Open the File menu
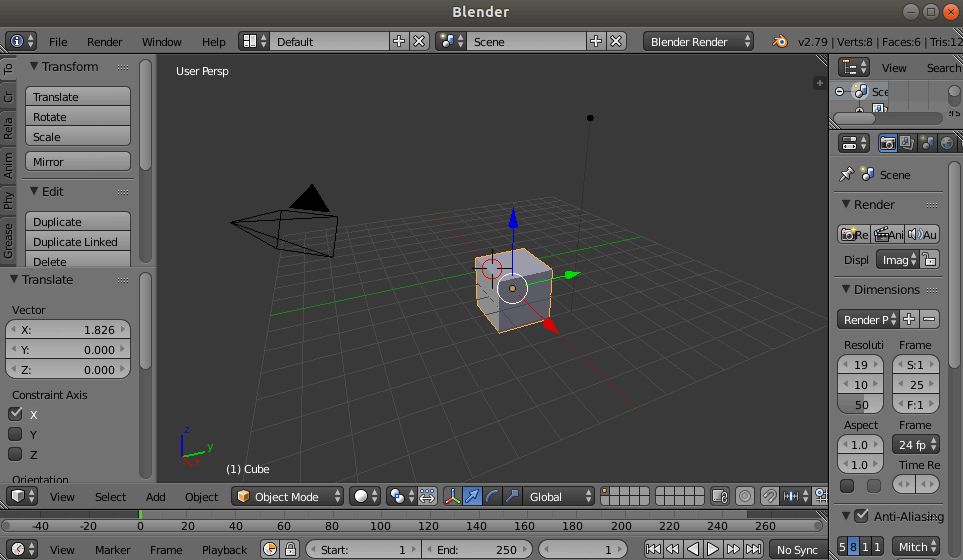Screen dimensions: 963x560 point(58,42)
